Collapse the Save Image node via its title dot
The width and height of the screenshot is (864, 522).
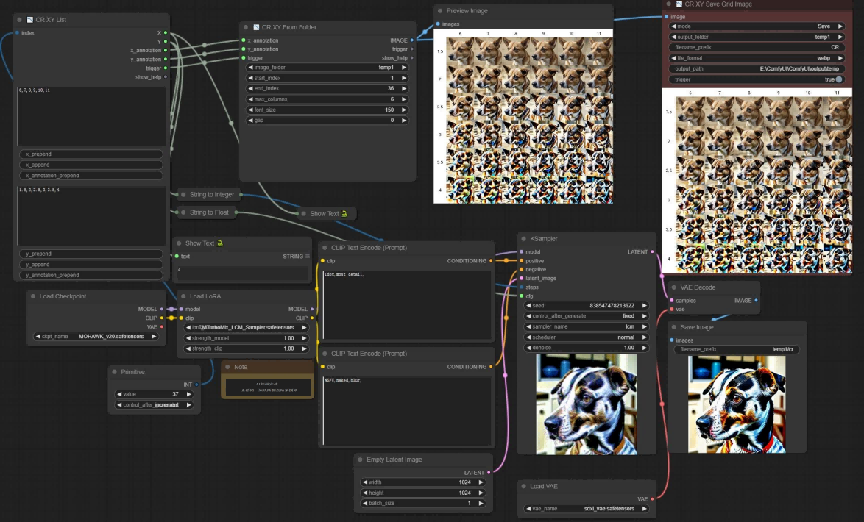673,327
